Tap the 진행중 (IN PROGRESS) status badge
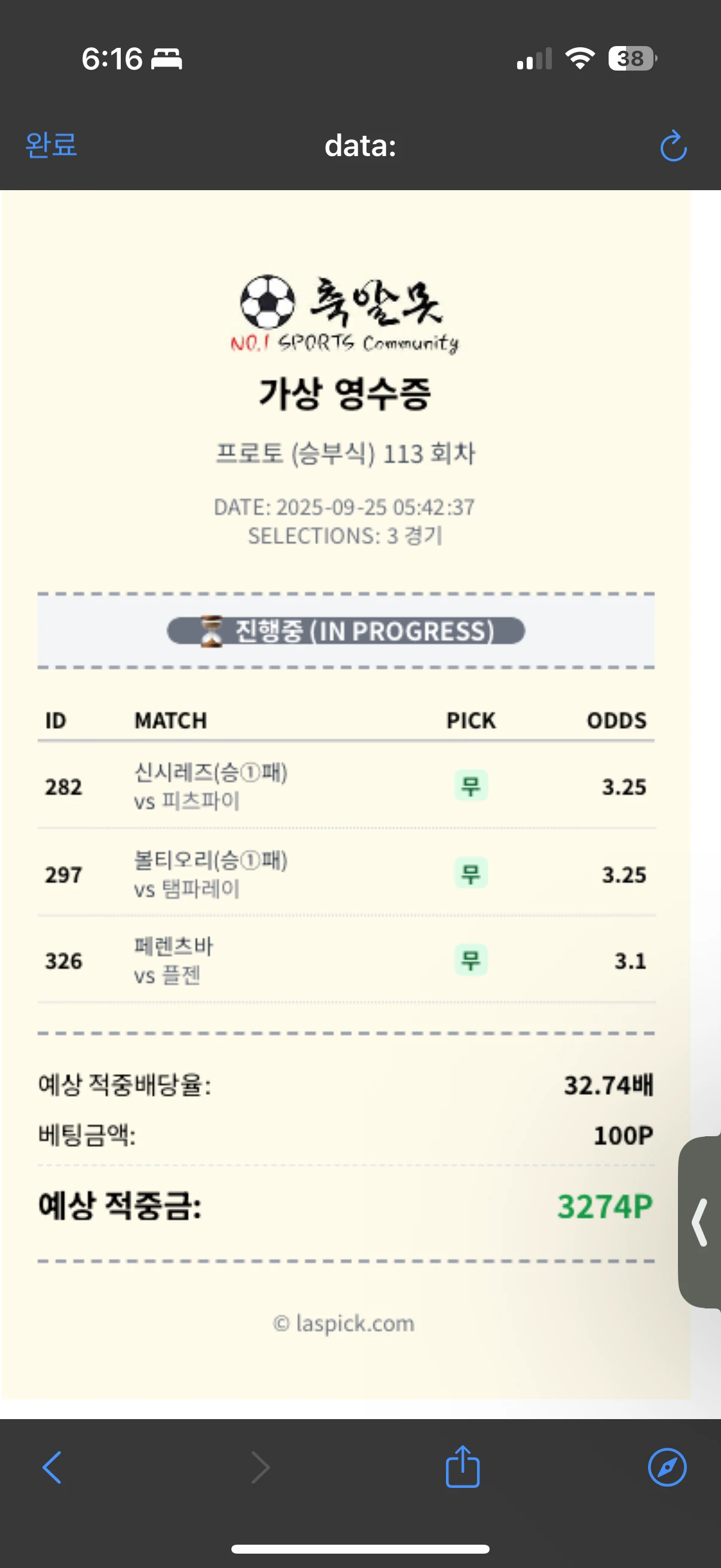The image size is (721, 1568). click(364, 632)
